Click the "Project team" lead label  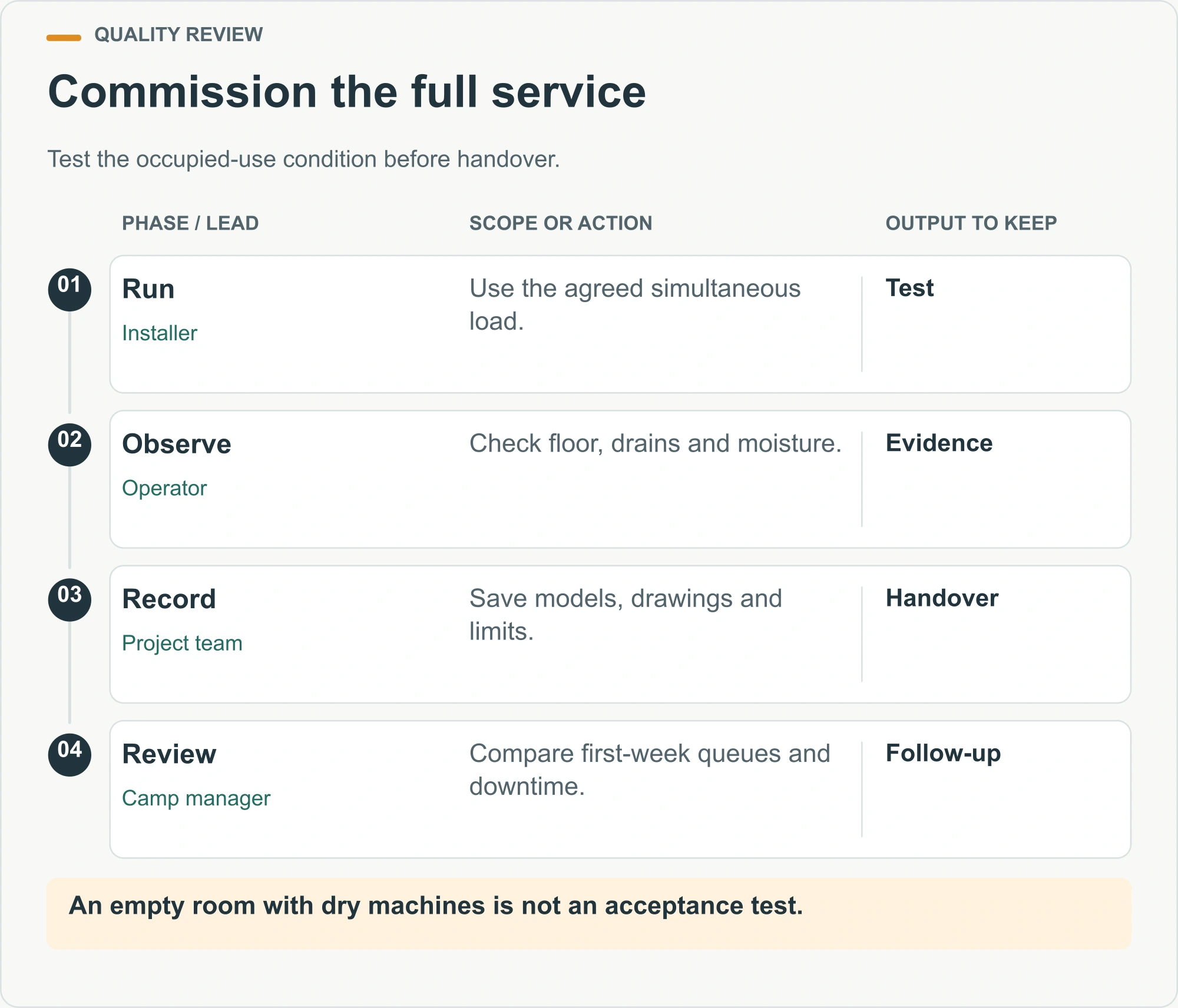182,643
